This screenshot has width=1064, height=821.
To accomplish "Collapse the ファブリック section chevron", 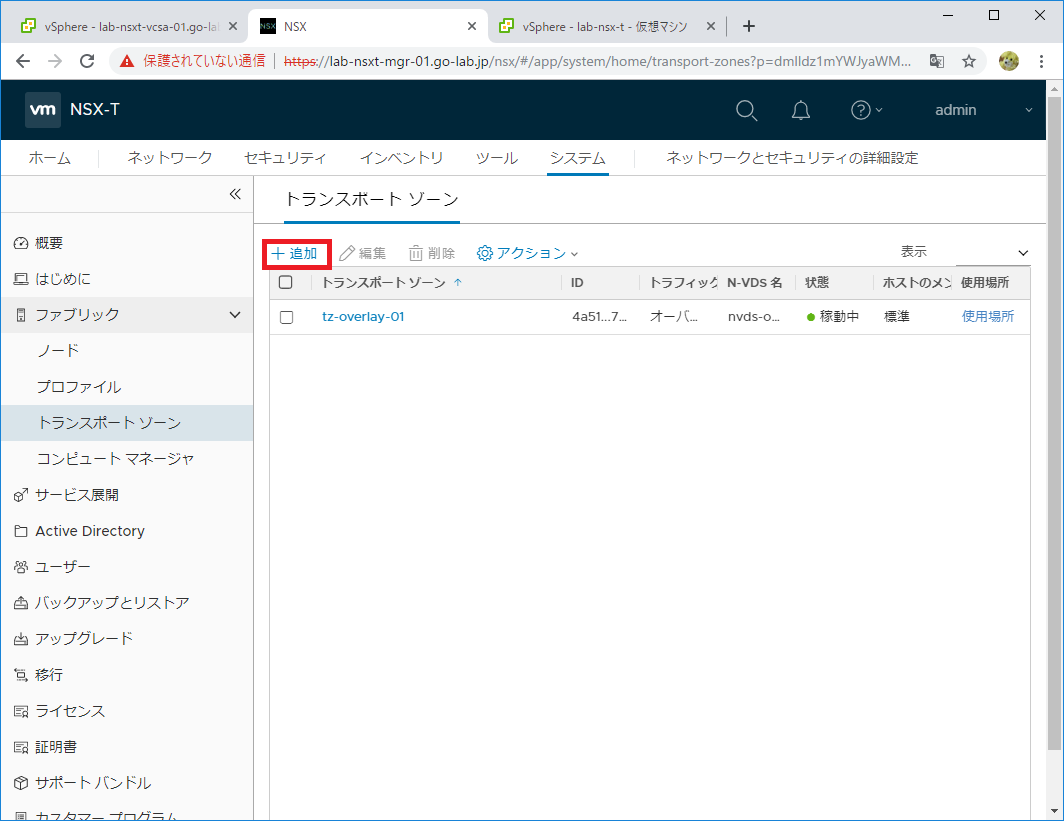I will pyautogui.click(x=235, y=315).
